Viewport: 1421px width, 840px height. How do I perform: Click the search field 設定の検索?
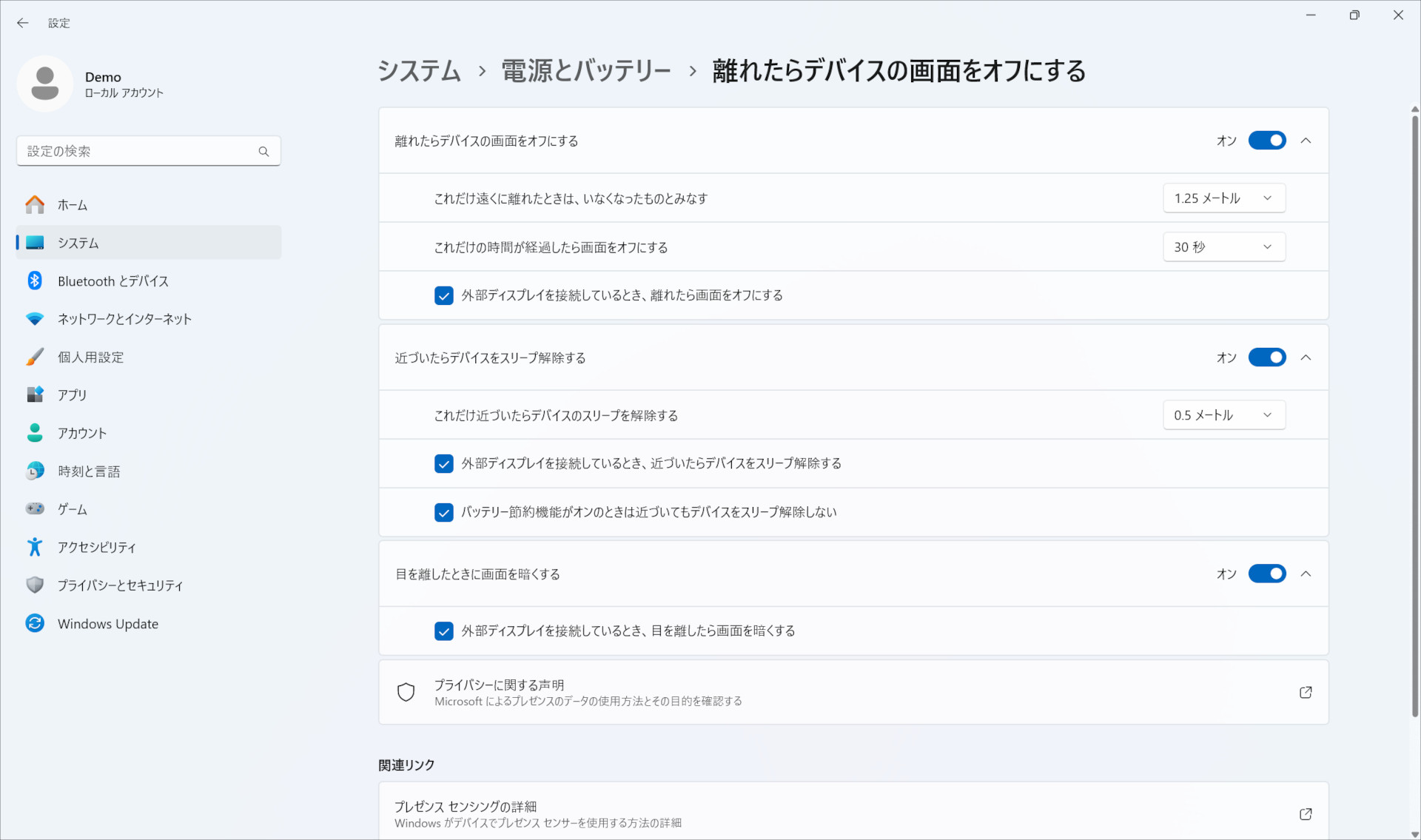coord(148,151)
